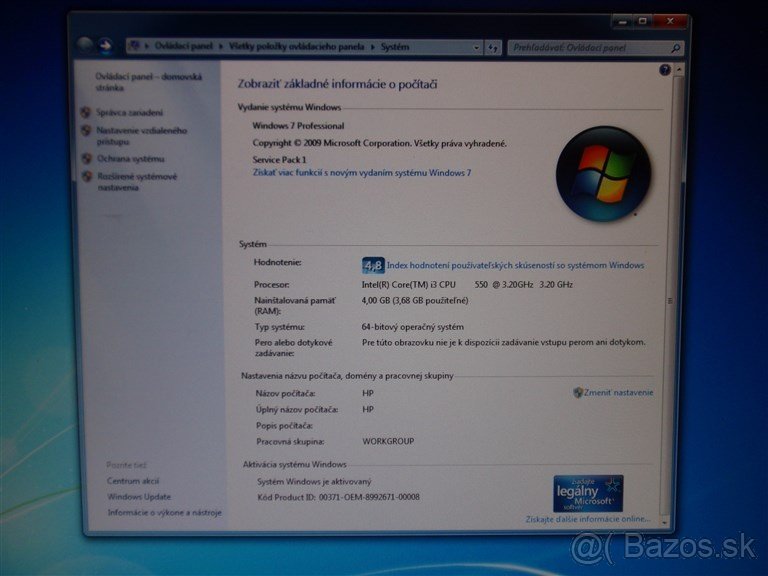Open Centrum akcií link
768x576 pixels.
(133, 481)
